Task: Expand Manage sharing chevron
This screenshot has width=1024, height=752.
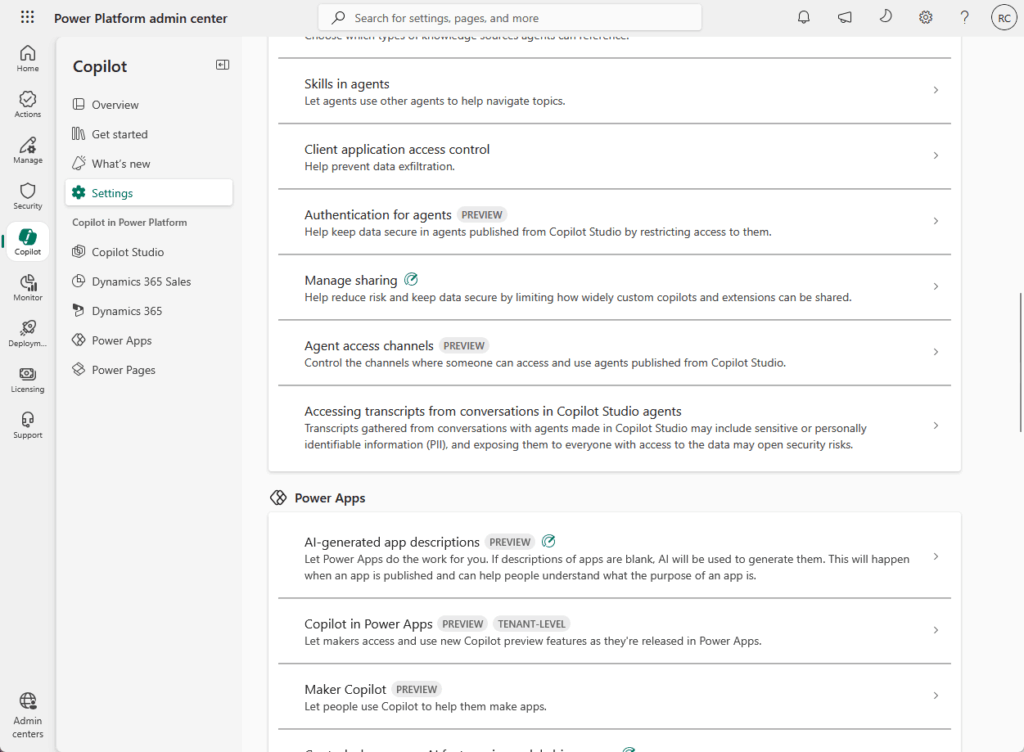Action: (x=936, y=286)
